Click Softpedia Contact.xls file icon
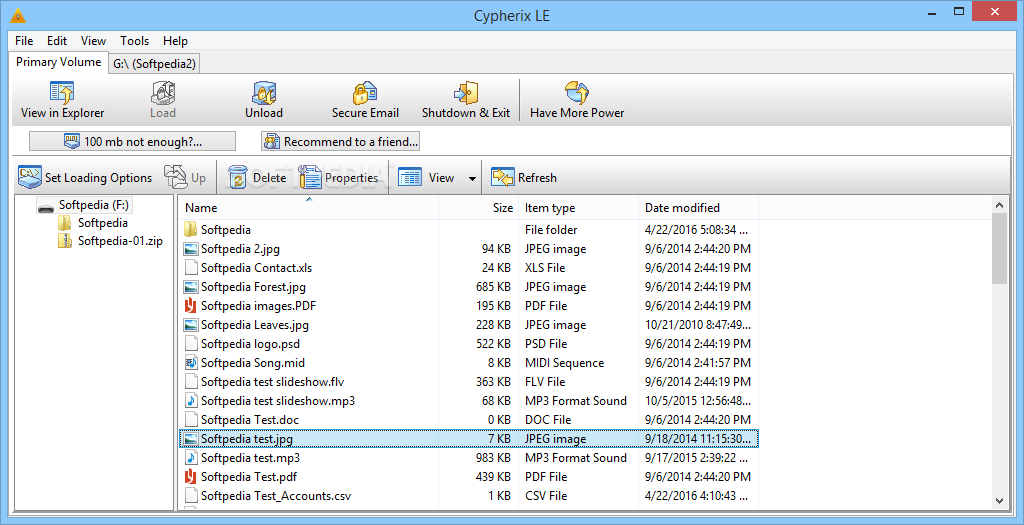This screenshot has width=1024, height=525. coord(191,268)
